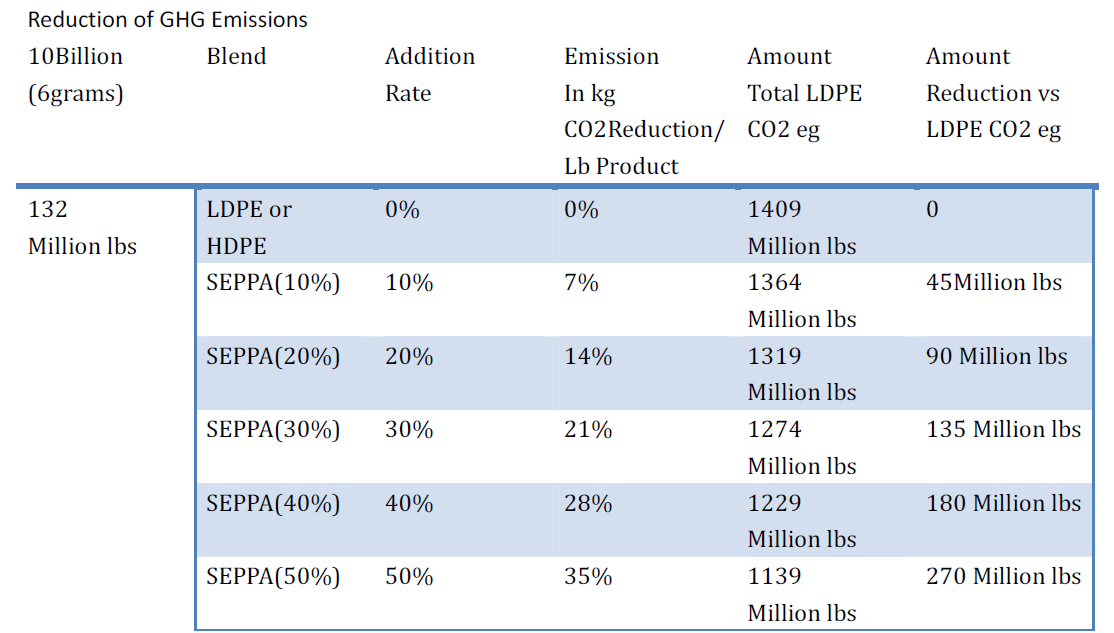Click the SEPPA(10%) blend cell
This screenshot has width=1114, height=633.
point(273,283)
